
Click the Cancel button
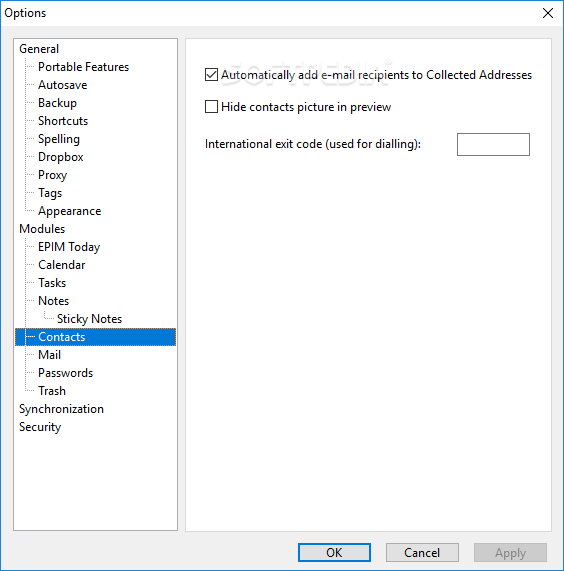point(422,552)
